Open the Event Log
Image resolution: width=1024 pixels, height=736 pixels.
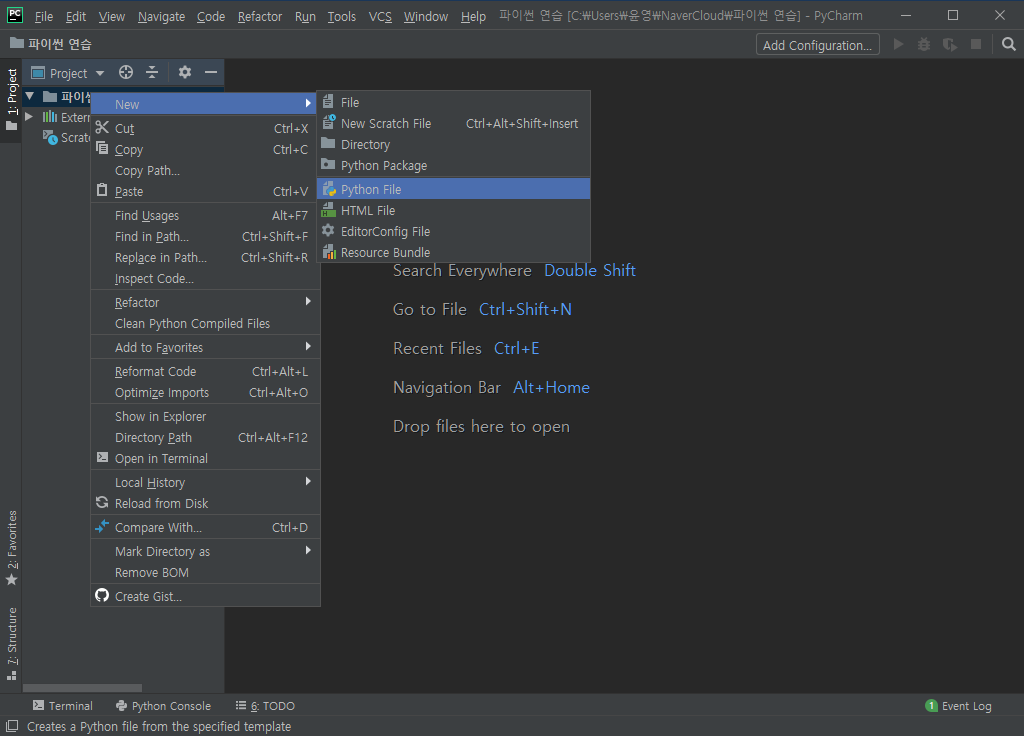pyautogui.click(x=959, y=705)
